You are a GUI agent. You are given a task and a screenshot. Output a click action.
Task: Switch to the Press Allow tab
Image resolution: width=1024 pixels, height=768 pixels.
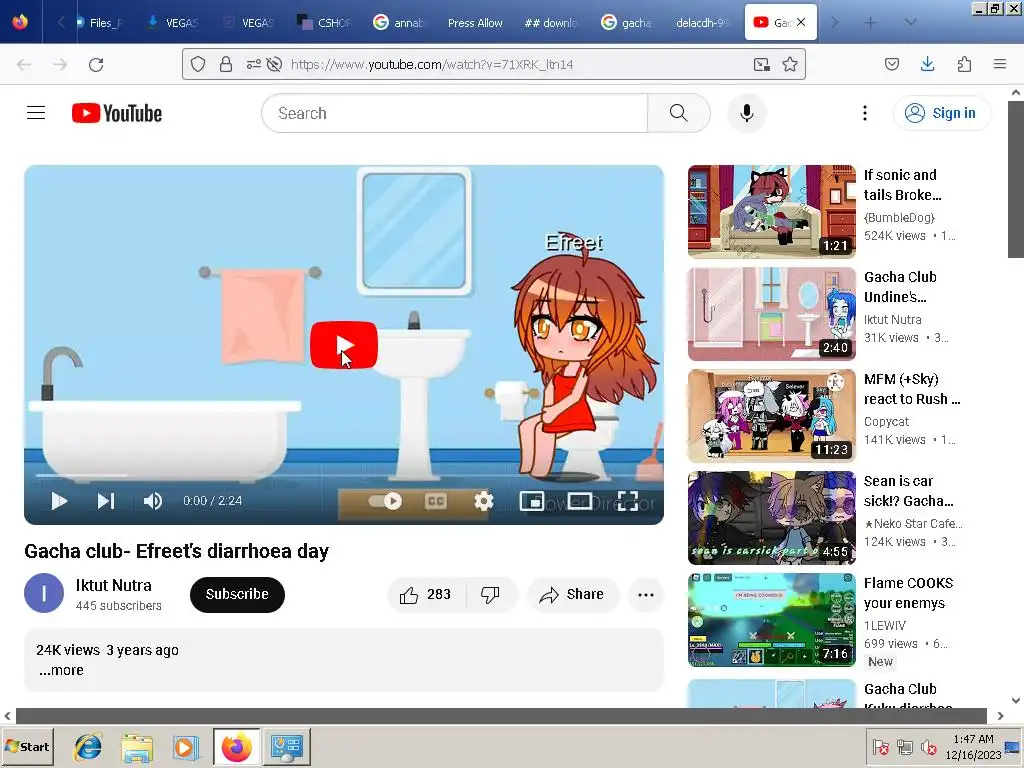[475, 23]
